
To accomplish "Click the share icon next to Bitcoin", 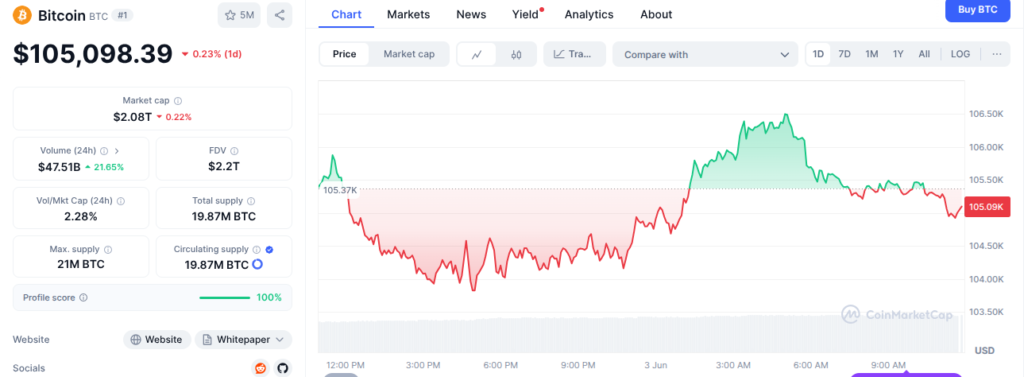I will pos(280,15).
